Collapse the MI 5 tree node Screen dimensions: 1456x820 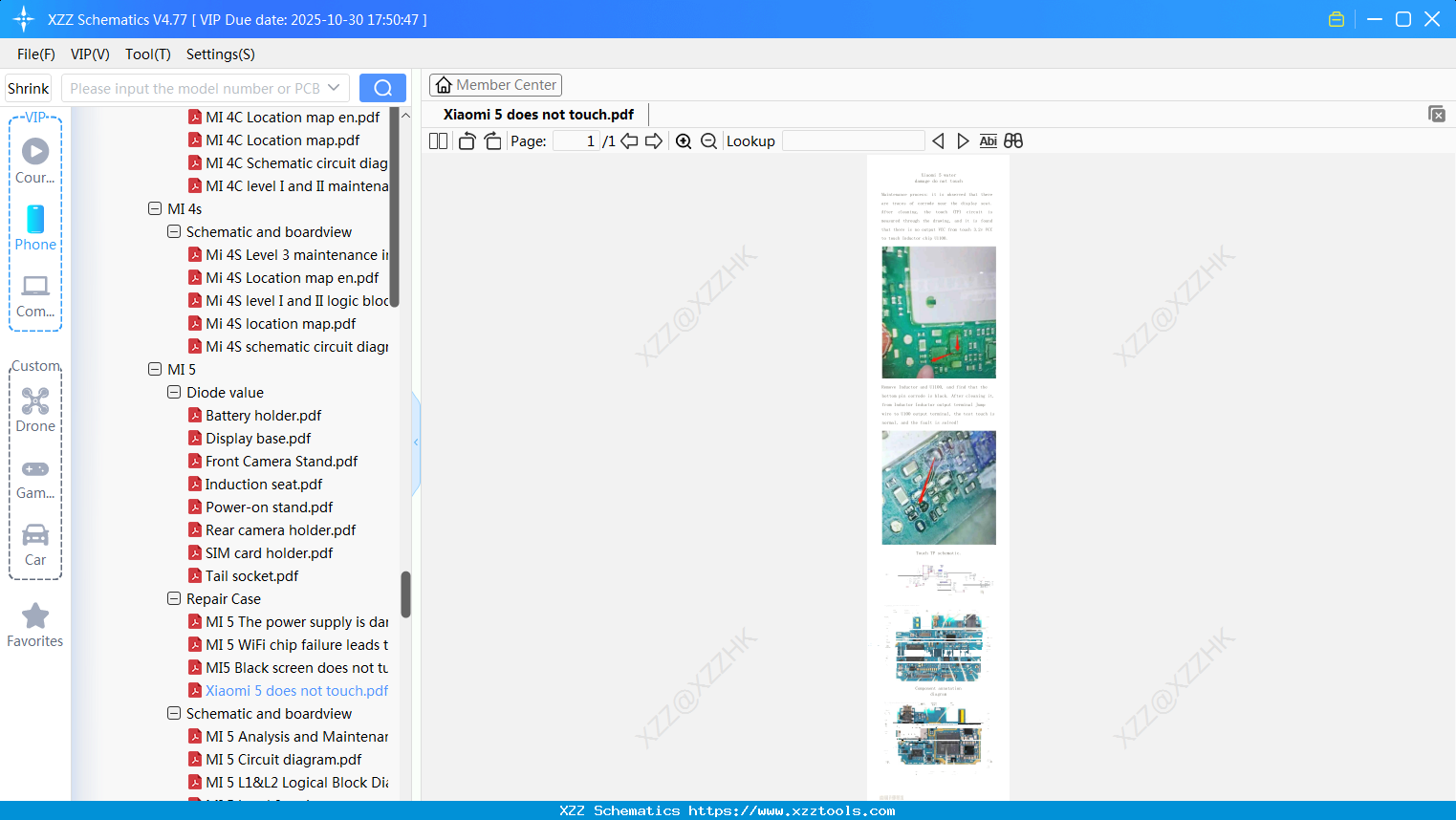pyautogui.click(x=155, y=369)
